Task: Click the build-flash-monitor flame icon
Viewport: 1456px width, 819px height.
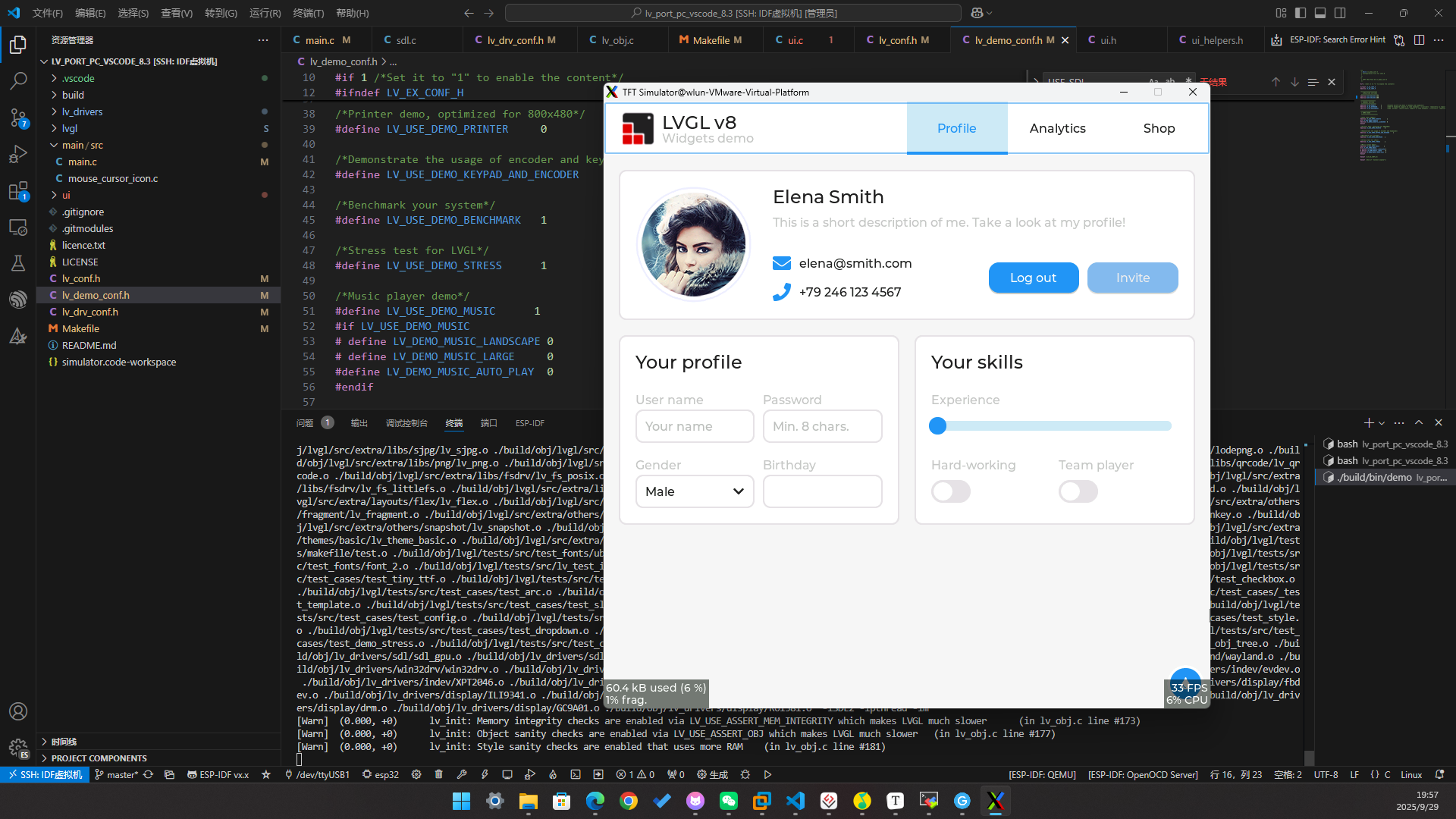Action: (x=553, y=774)
